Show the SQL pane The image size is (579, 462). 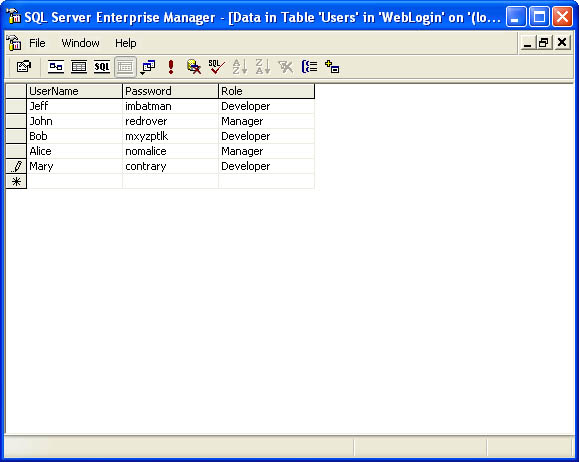[x=102, y=67]
